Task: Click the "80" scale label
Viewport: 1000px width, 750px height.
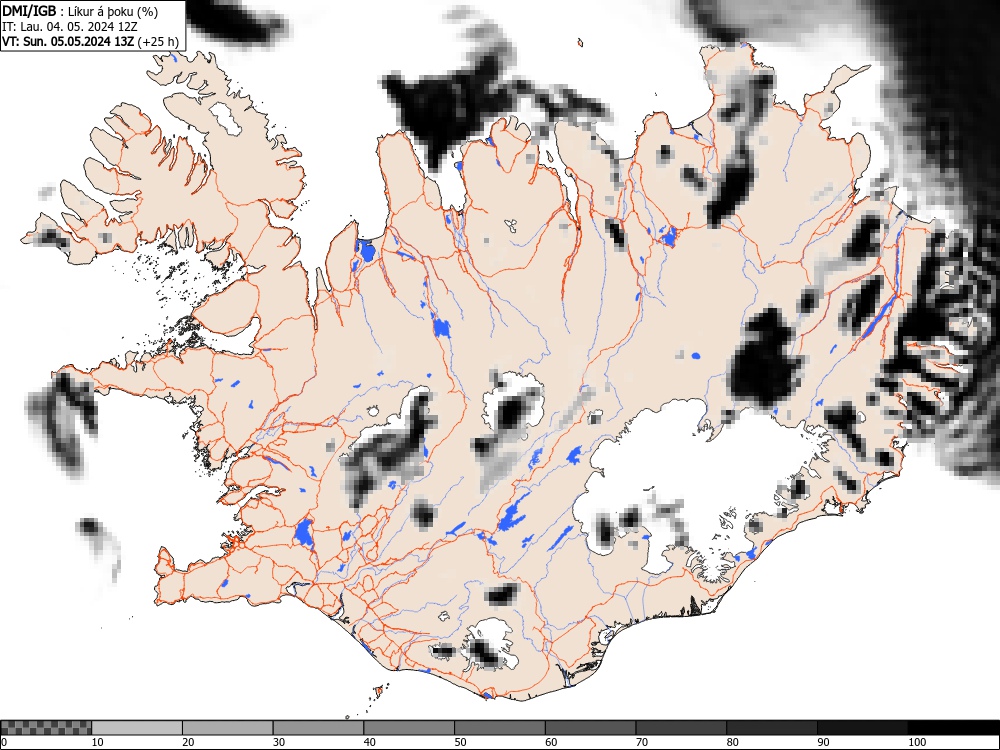Action: (732, 742)
